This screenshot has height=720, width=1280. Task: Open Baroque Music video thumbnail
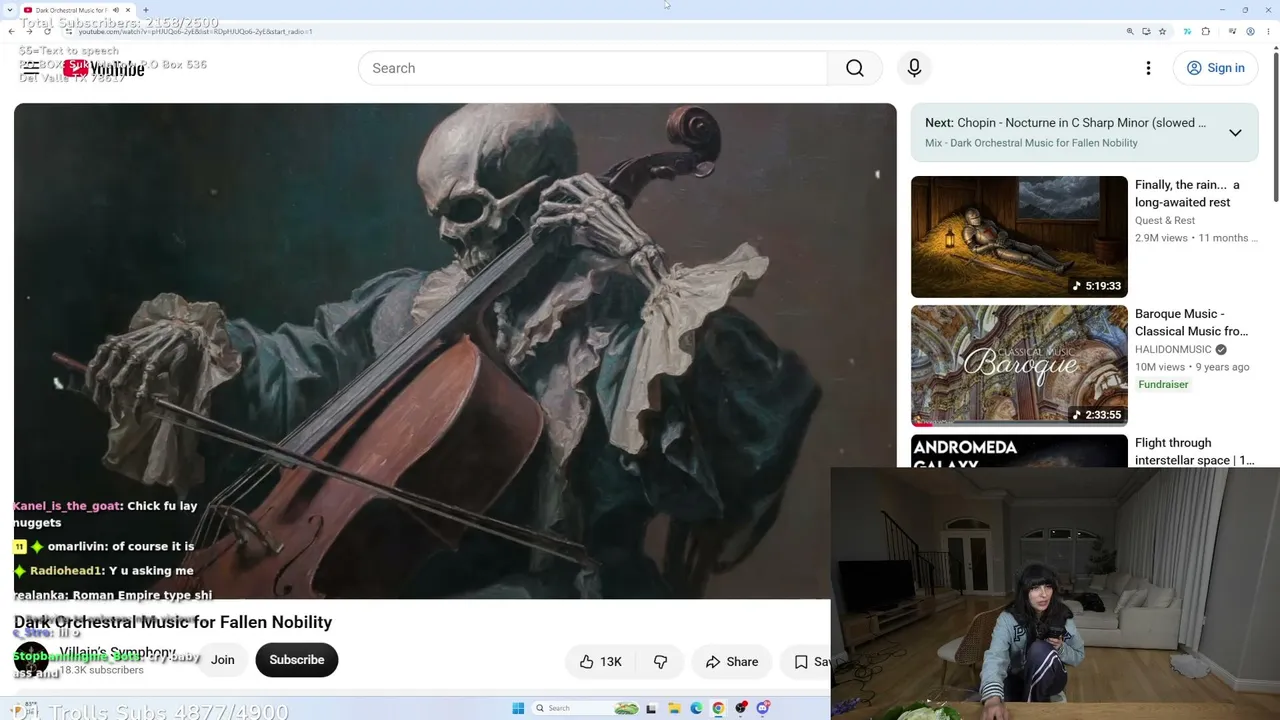click(x=1019, y=366)
